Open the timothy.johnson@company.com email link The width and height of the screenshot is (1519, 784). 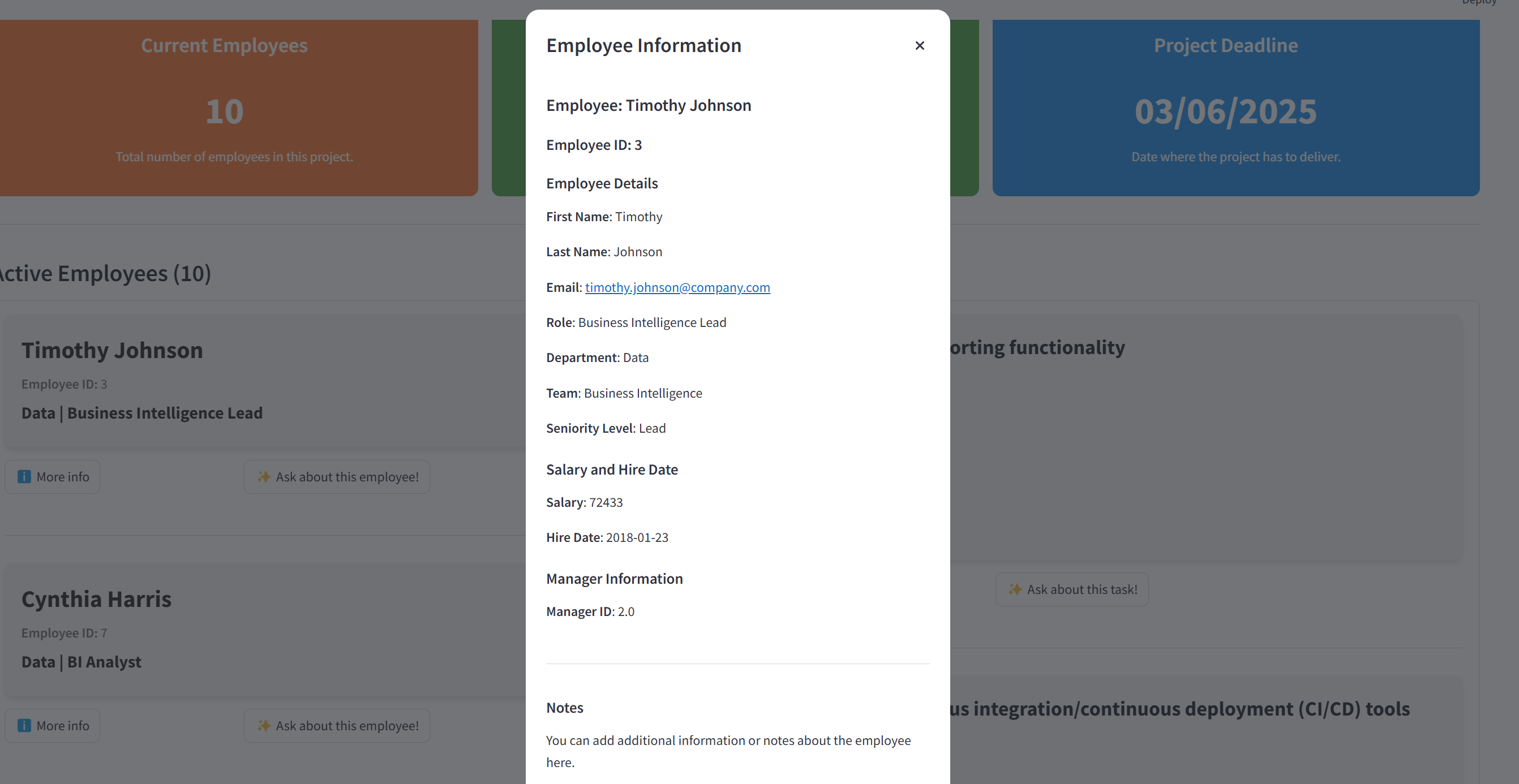[x=677, y=287]
